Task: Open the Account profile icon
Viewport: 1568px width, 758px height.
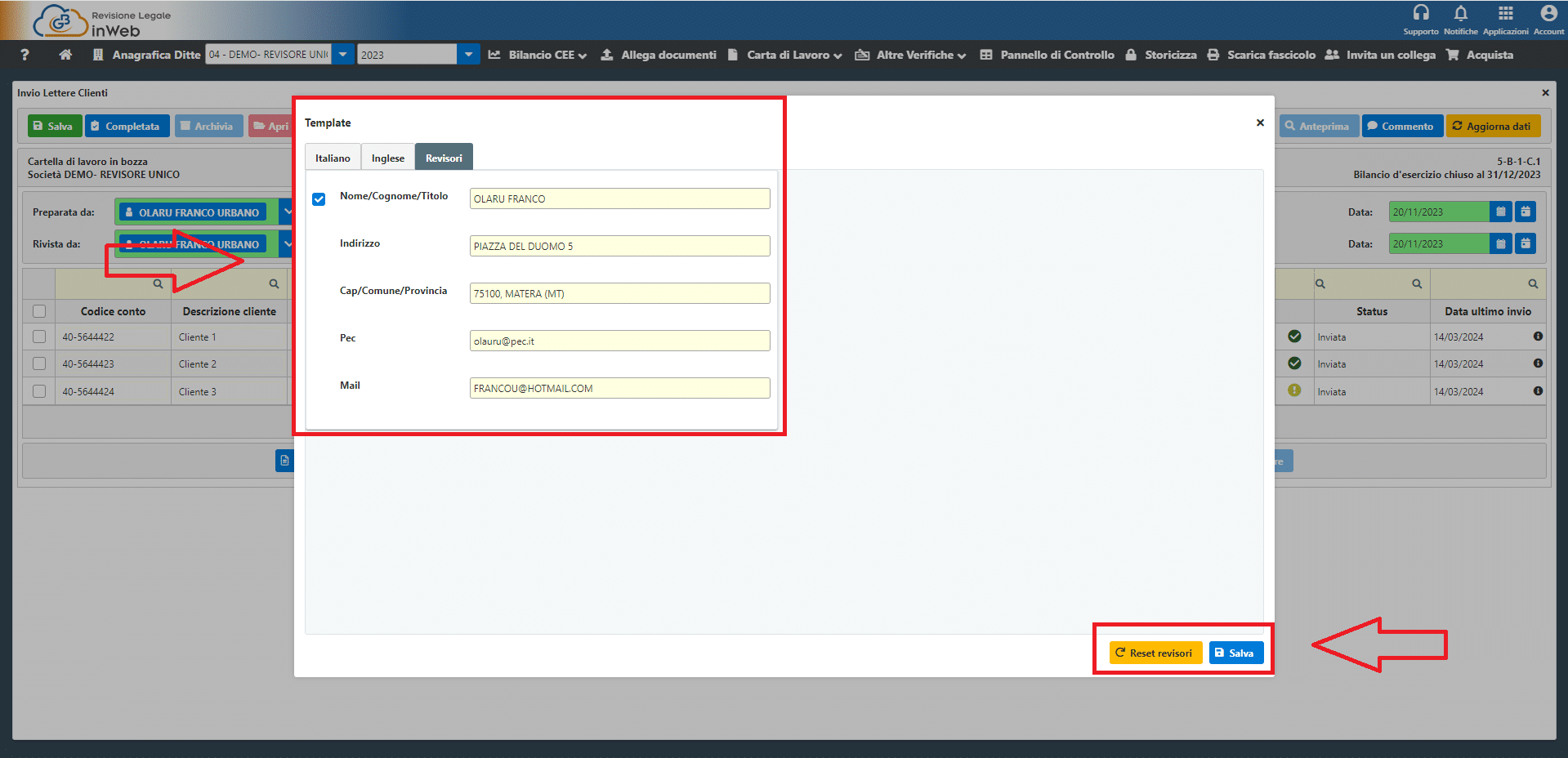Action: click(x=1548, y=13)
